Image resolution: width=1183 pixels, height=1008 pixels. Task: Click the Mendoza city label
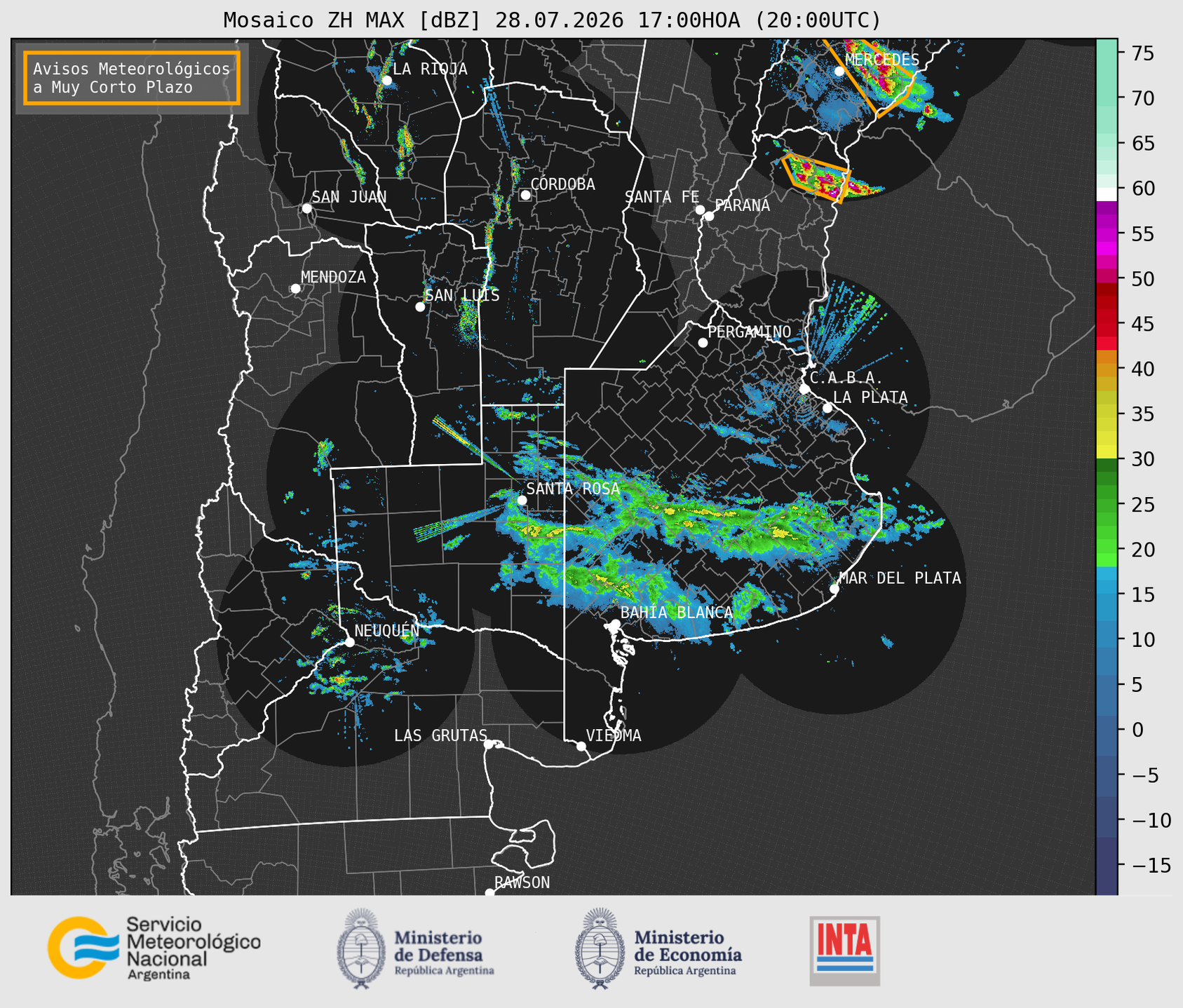(x=333, y=277)
